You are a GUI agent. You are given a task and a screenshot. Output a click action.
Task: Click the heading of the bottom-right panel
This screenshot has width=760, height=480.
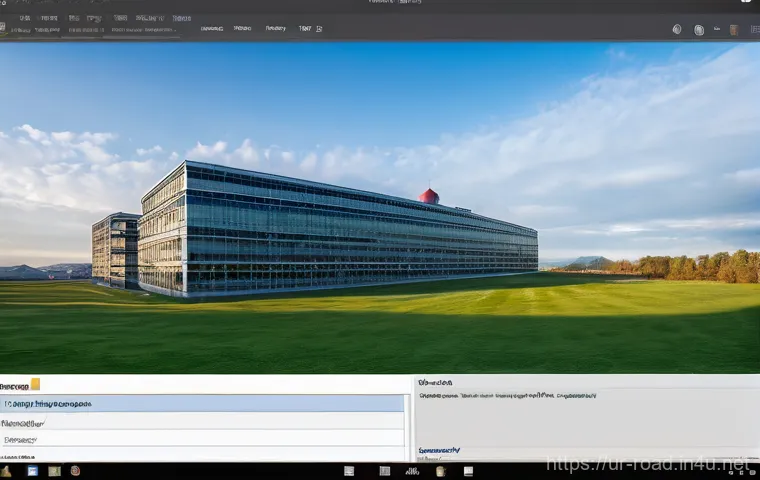(435, 382)
